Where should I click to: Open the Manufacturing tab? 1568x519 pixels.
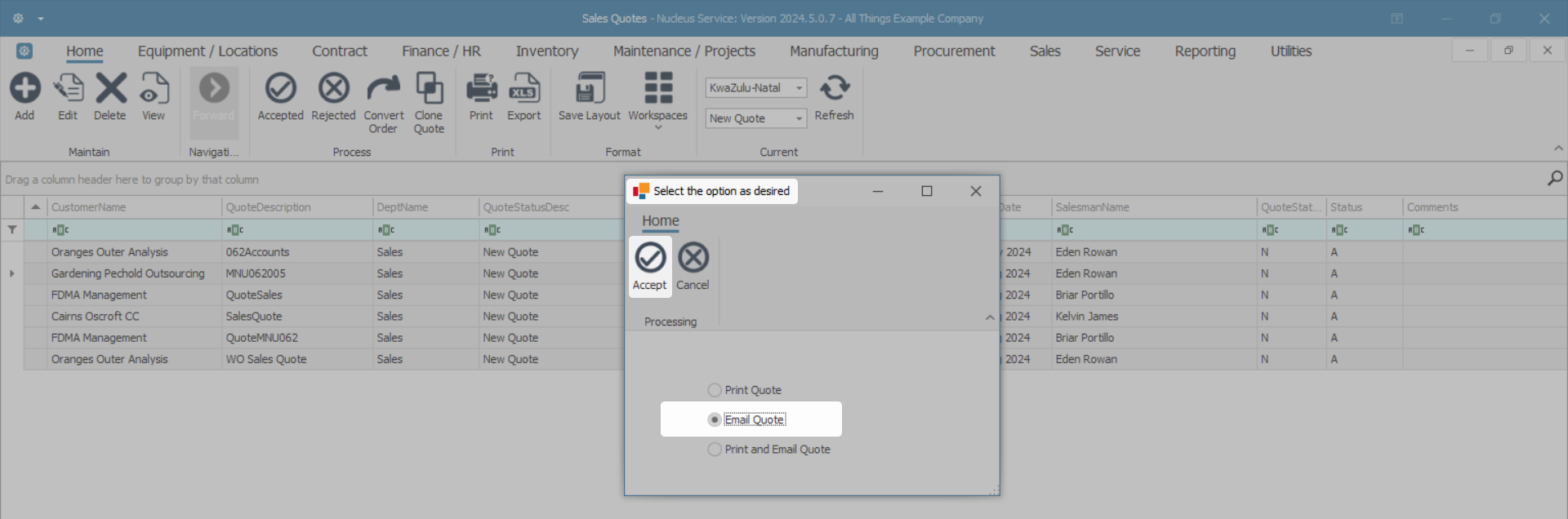(x=834, y=51)
